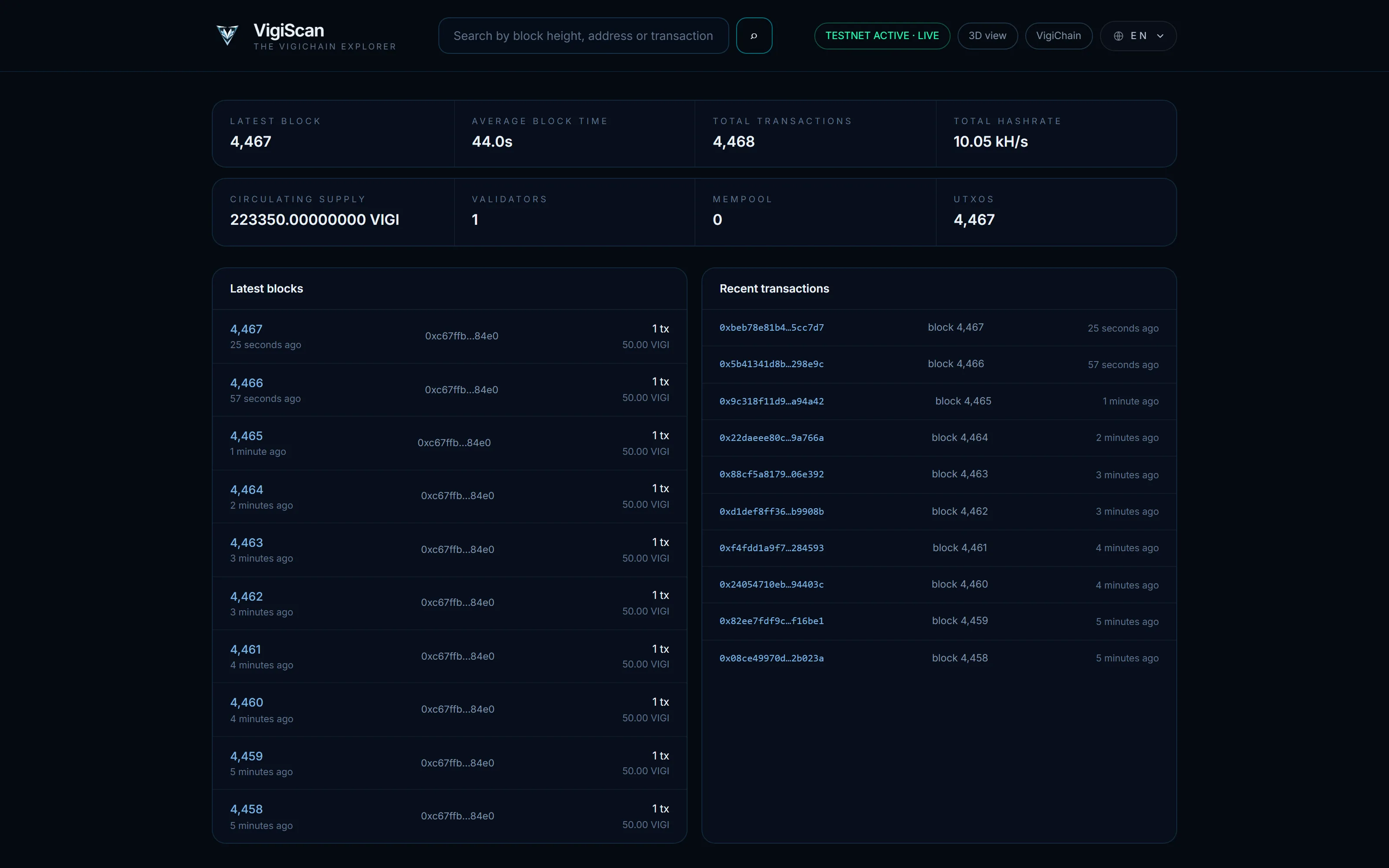
Task: Click Validators value 1
Action: point(475,220)
